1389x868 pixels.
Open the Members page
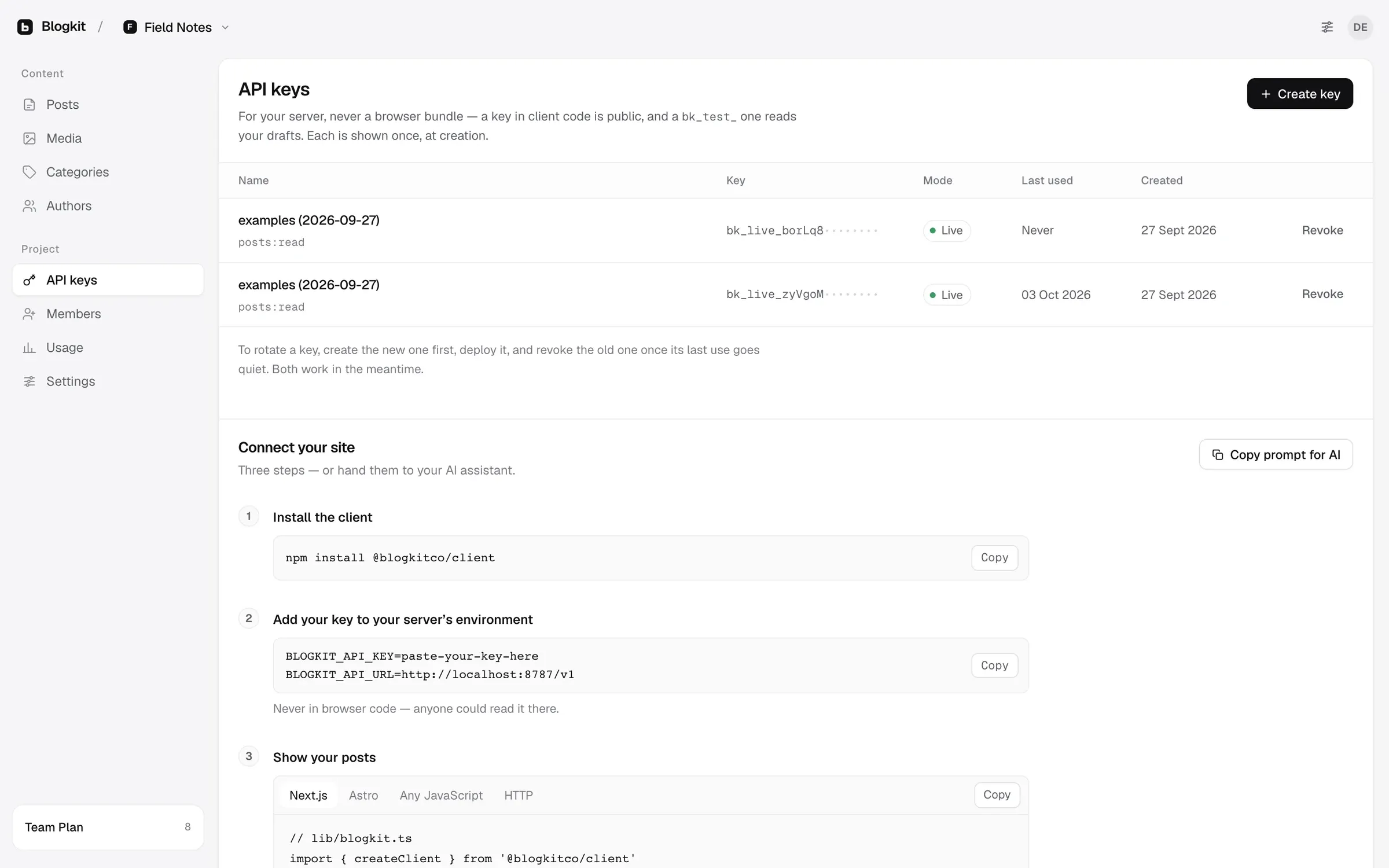click(x=108, y=314)
